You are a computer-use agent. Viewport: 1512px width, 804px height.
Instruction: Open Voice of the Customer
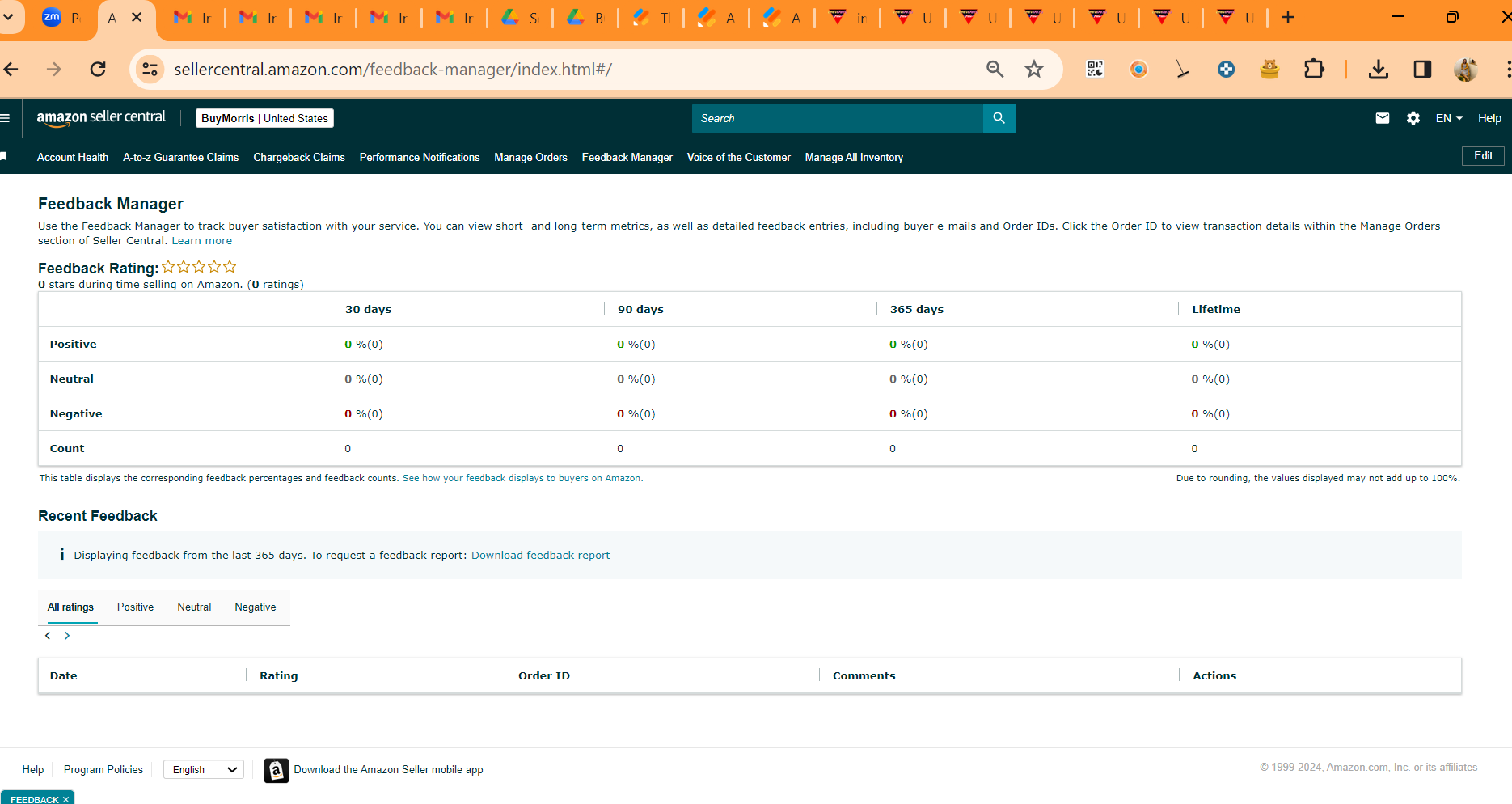tap(739, 157)
